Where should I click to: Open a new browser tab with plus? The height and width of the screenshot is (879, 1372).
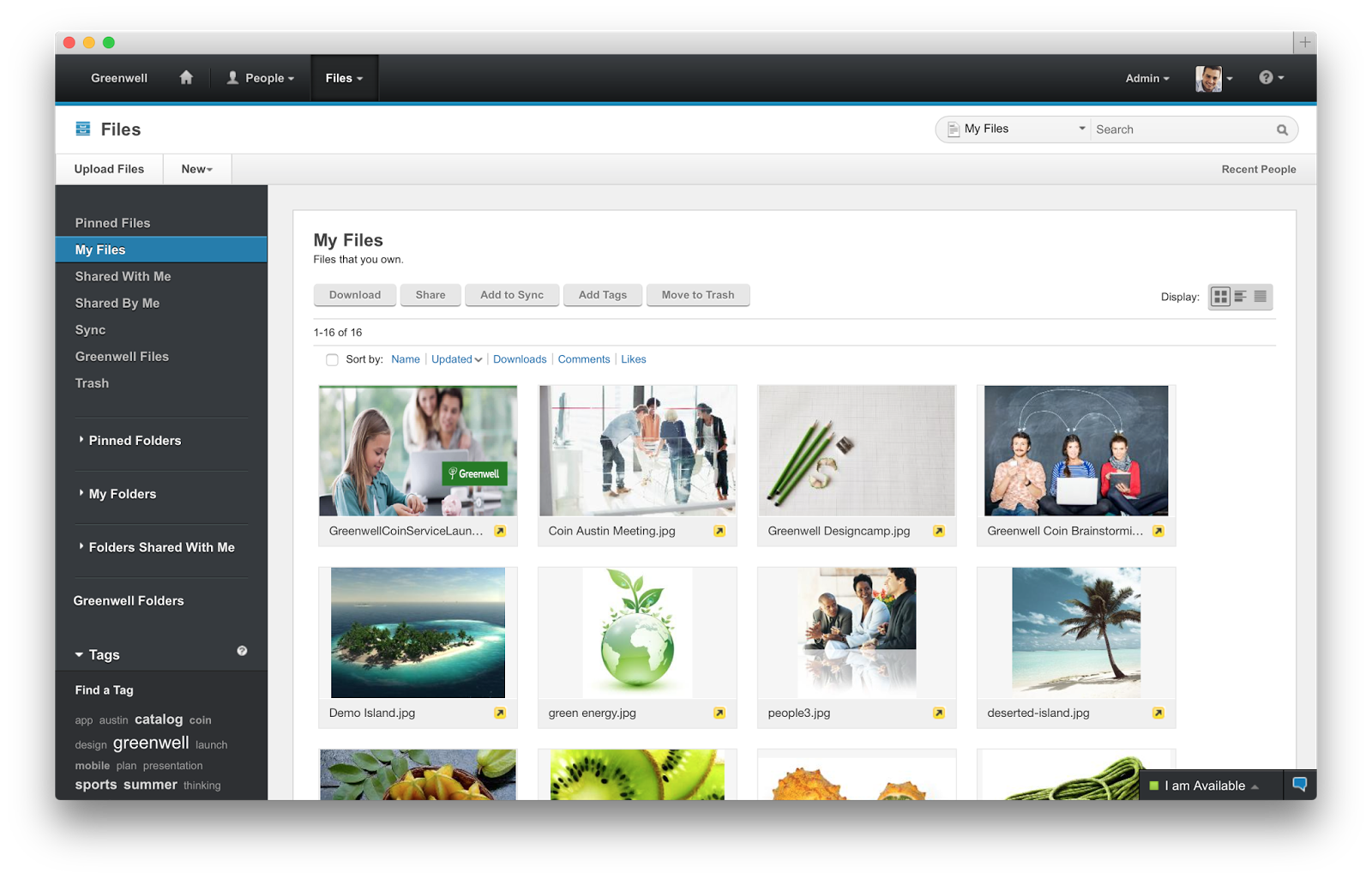point(1305,42)
